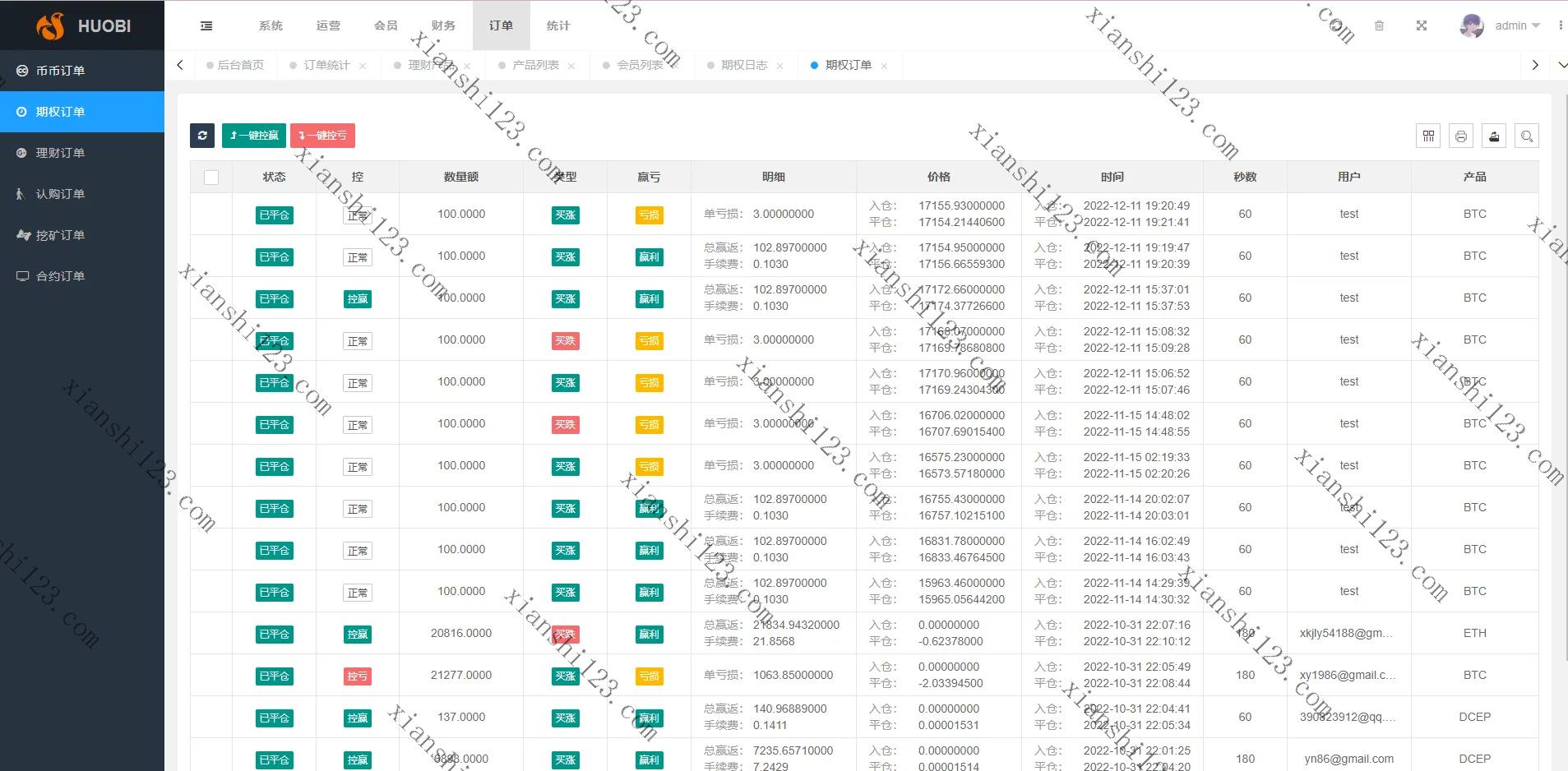Click the trash clear-cache icon in header
This screenshot has height=771, width=1568.
(1380, 26)
